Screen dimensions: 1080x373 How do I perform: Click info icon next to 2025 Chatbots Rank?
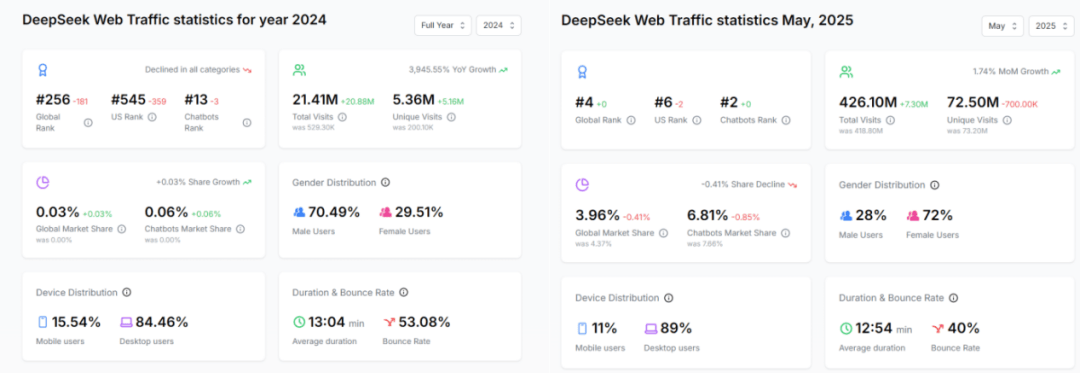click(x=786, y=120)
